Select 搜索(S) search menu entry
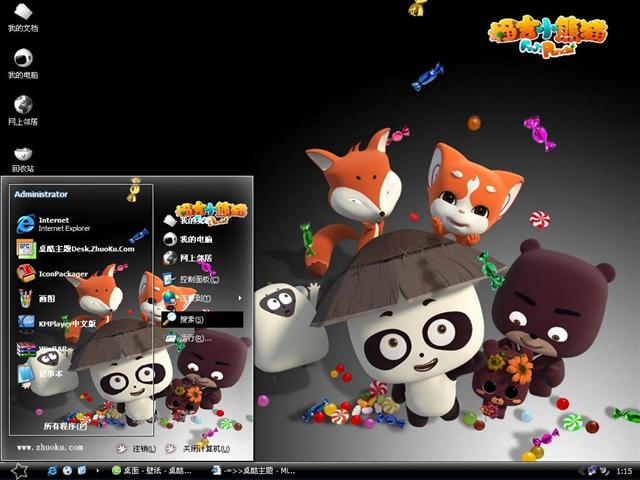This screenshot has height=480, width=640. tap(203, 319)
